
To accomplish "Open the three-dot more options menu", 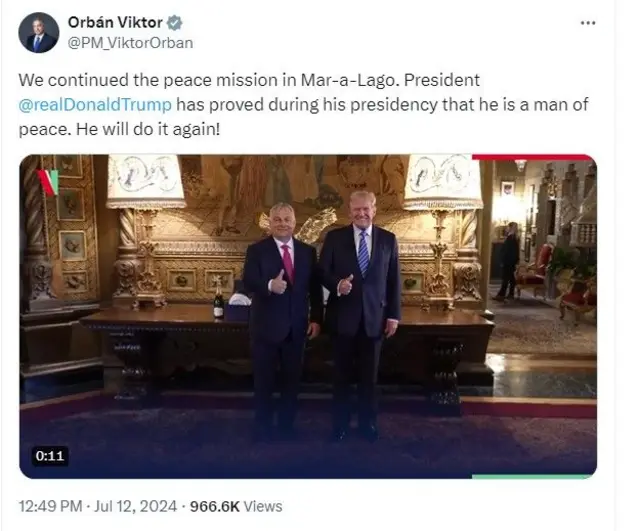I will coord(588,23).
